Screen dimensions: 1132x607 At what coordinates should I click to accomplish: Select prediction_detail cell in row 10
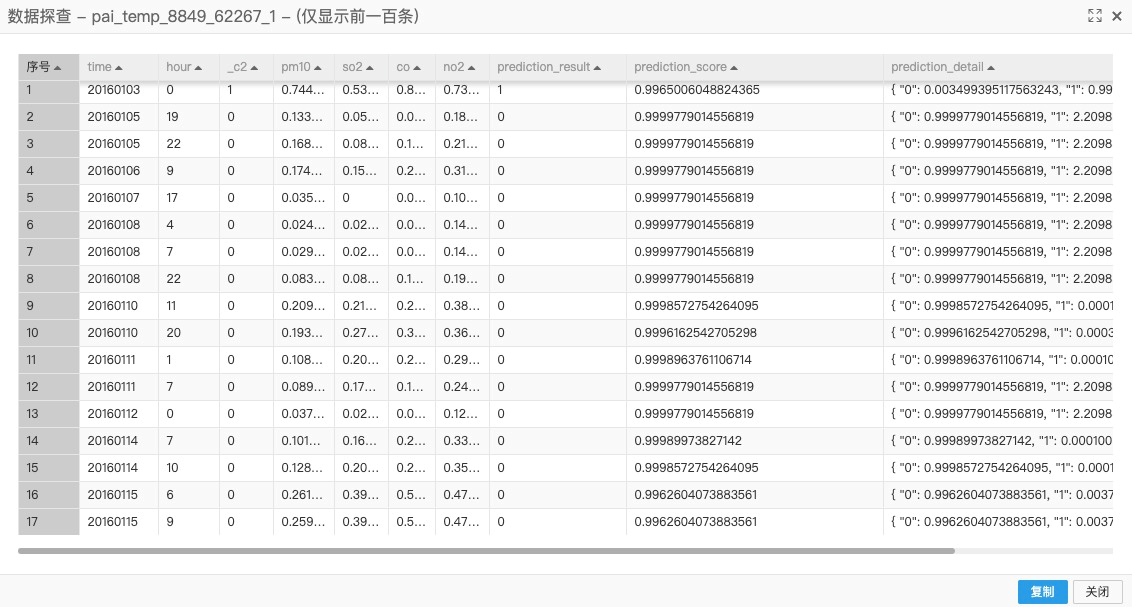click(998, 333)
